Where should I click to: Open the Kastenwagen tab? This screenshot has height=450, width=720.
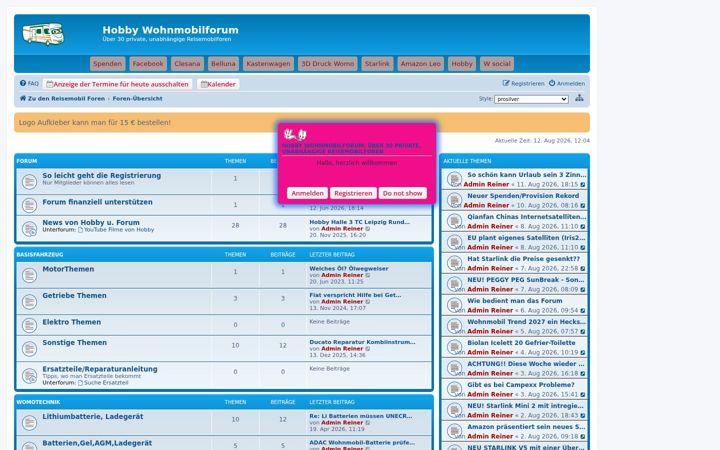click(x=268, y=64)
